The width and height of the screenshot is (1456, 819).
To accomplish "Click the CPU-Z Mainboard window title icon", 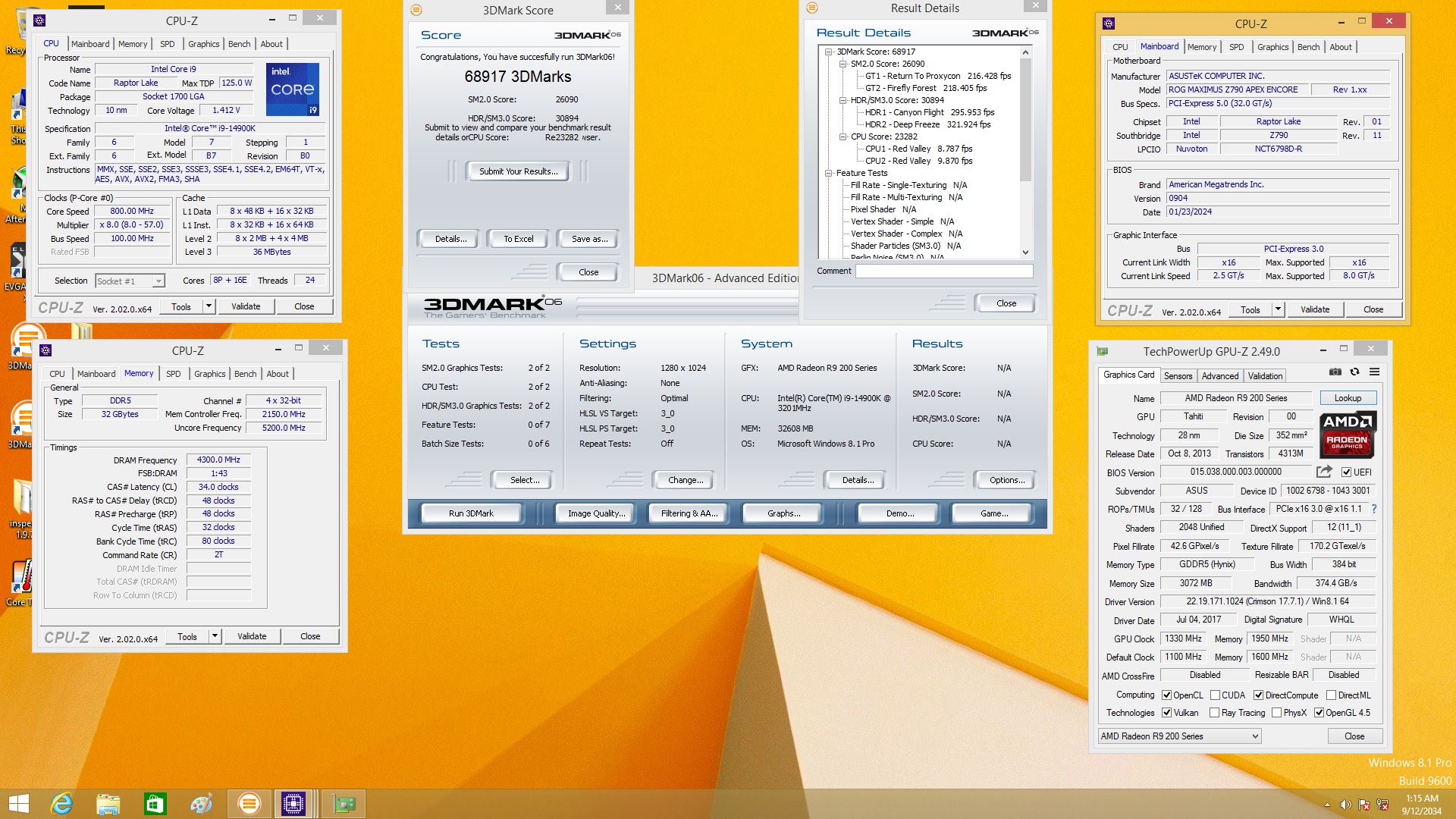I will pyautogui.click(x=1109, y=24).
